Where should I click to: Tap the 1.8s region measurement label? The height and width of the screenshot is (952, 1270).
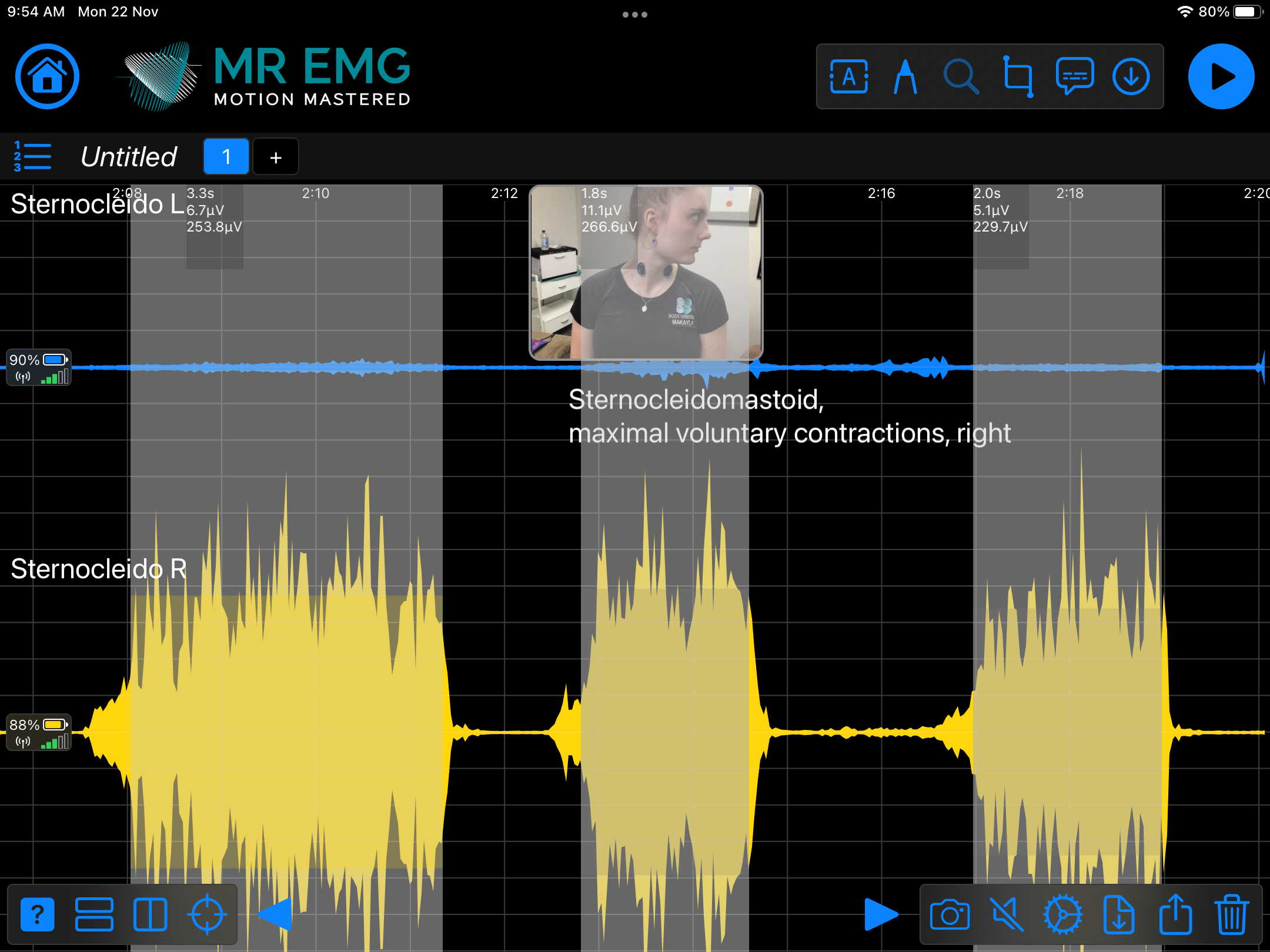coord(594,193)
